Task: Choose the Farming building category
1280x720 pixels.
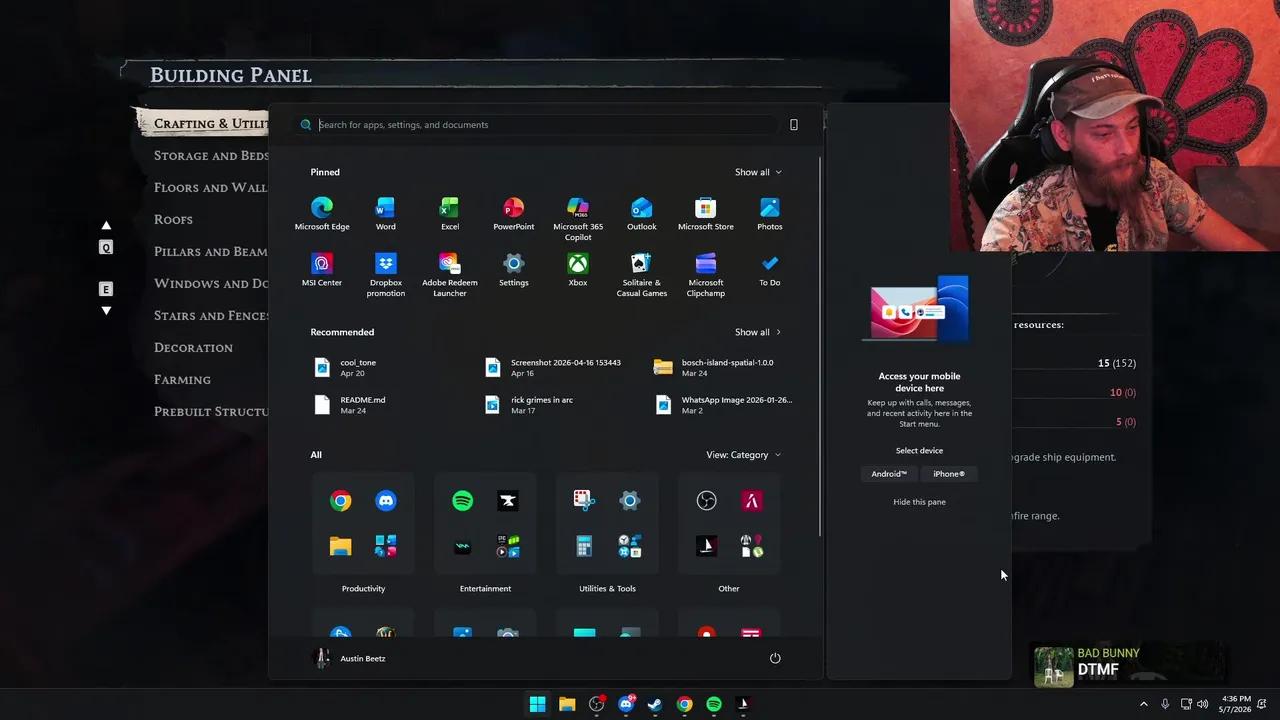Action: point(182,380)
